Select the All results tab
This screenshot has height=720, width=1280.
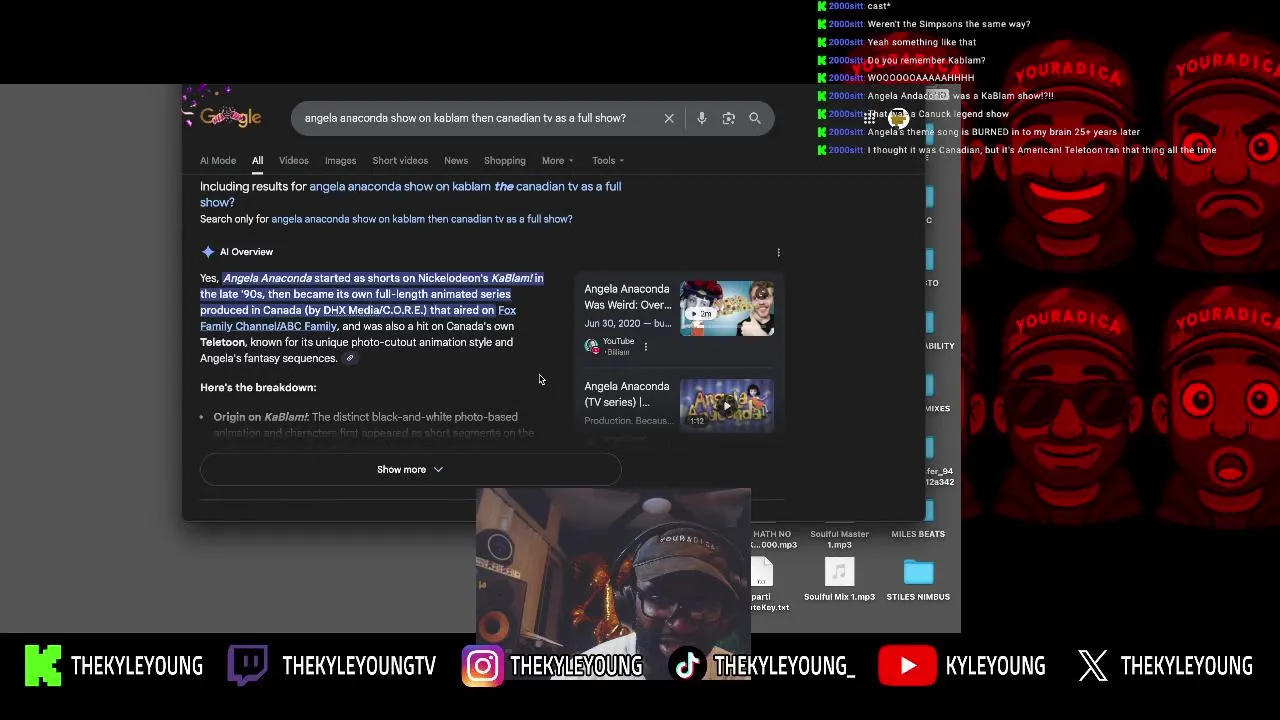click(257, 160)
